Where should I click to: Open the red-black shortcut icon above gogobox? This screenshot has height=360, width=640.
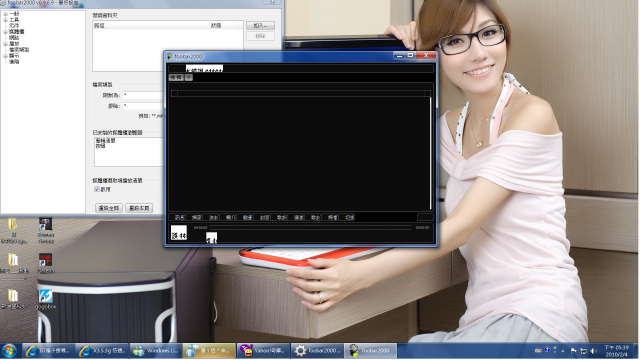(x=45, y=262)
